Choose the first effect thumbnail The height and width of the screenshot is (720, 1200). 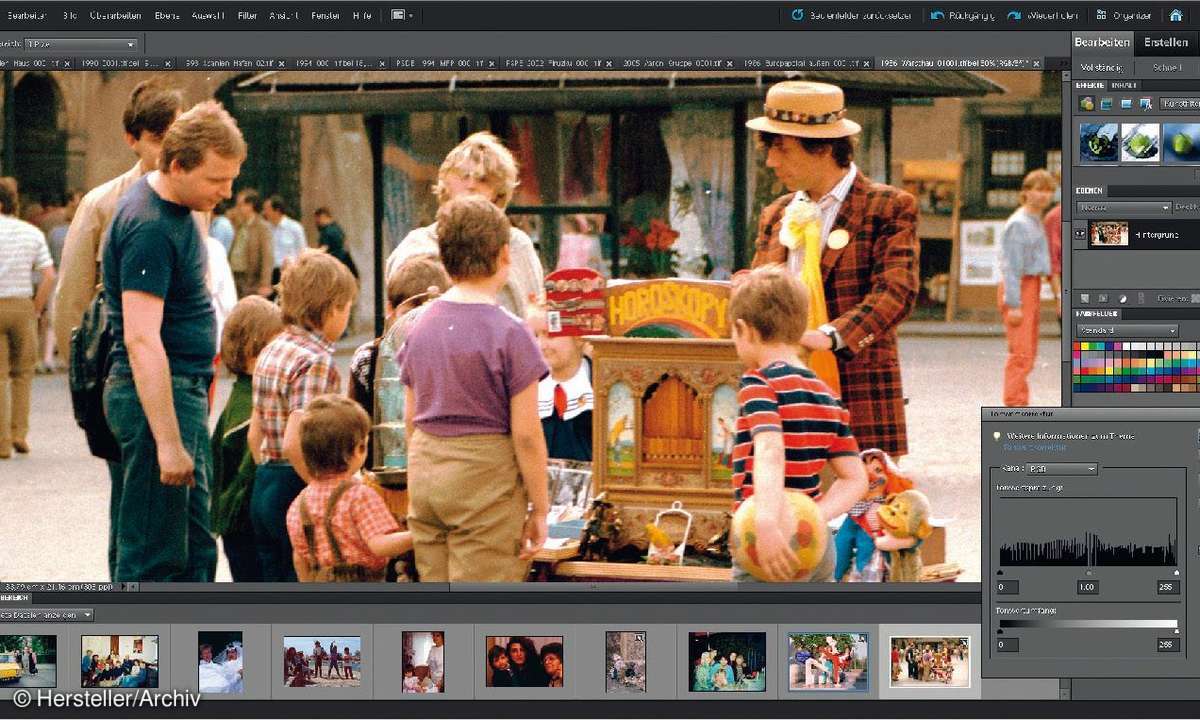point(1099,142)
